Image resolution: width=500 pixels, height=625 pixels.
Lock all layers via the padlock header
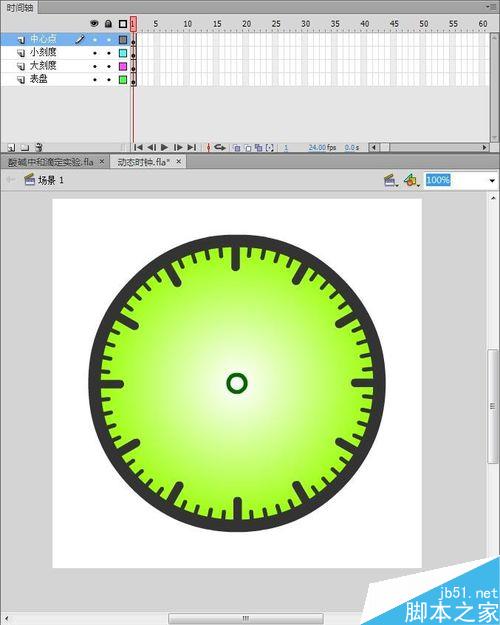click(108, 24)
